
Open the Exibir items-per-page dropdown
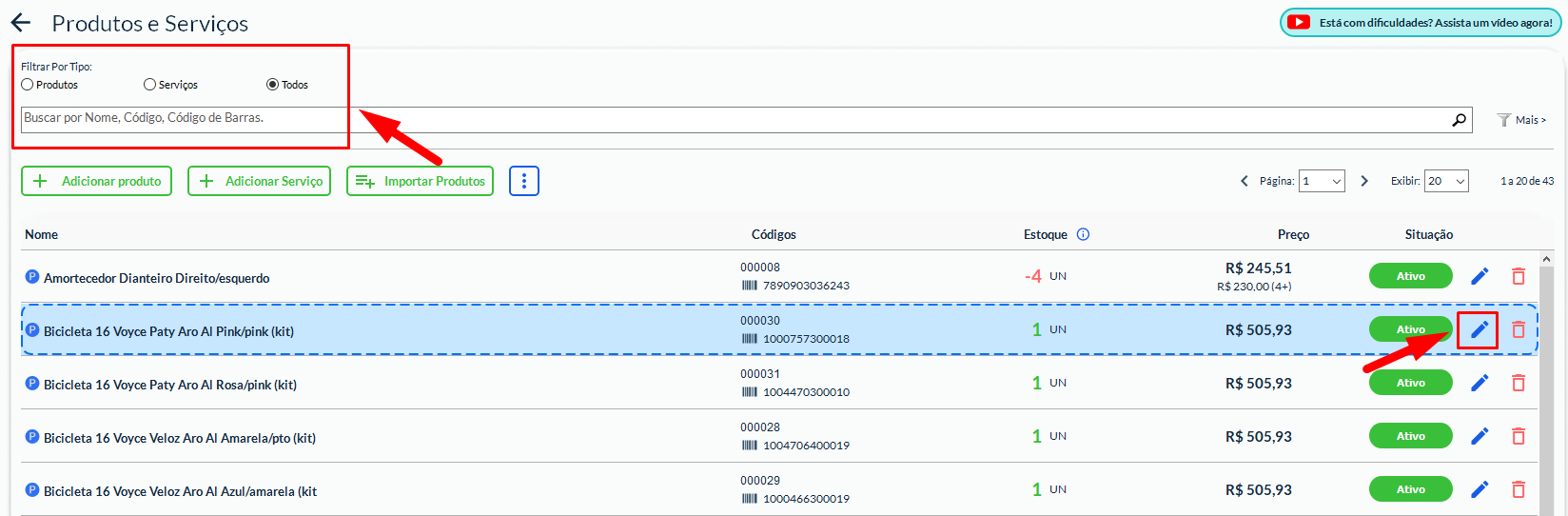tap(1446, 181)
